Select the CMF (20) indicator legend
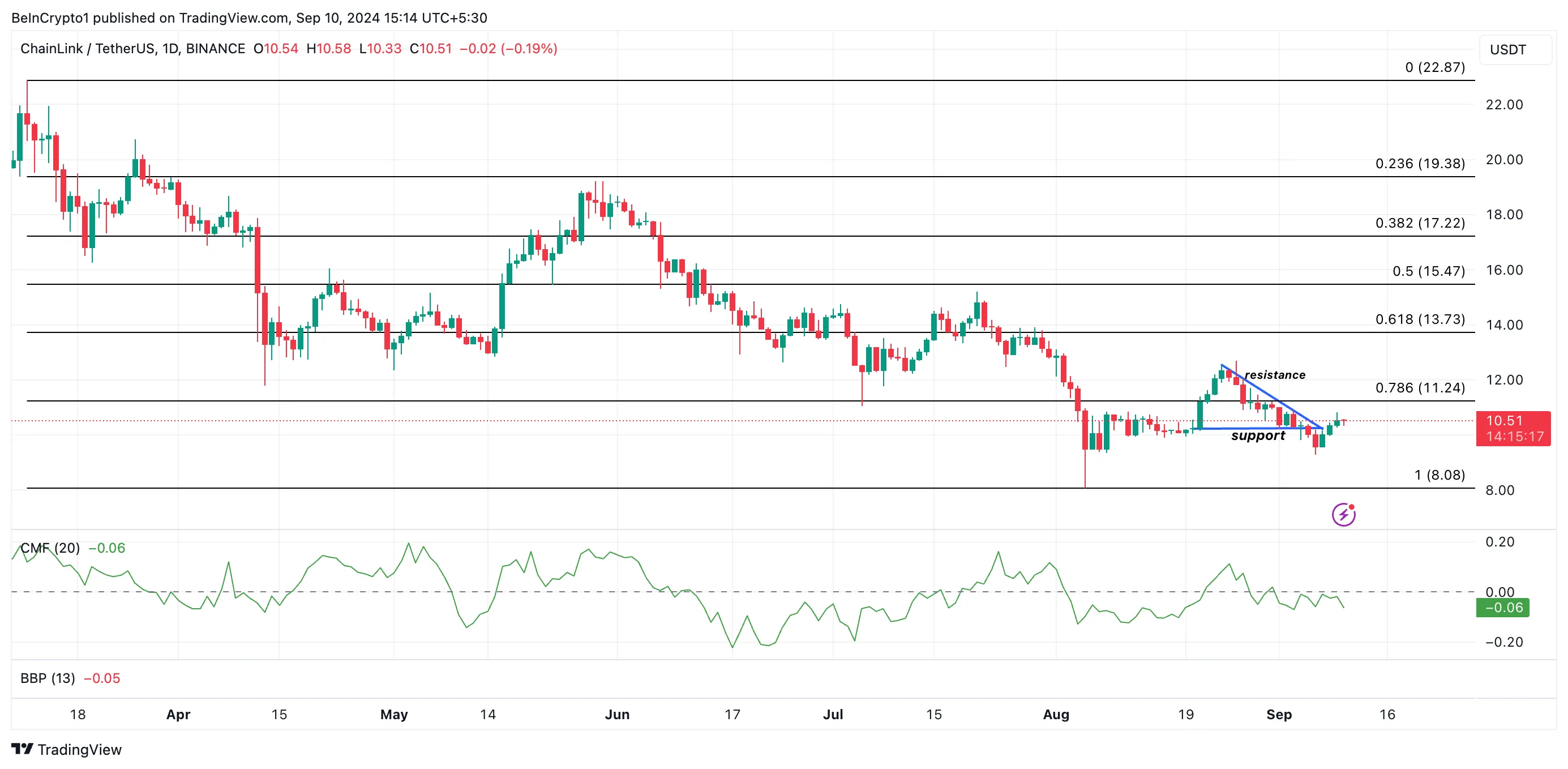Image resolution: width=1568 pixels, height=769 pixels. [x=50, y=548]
